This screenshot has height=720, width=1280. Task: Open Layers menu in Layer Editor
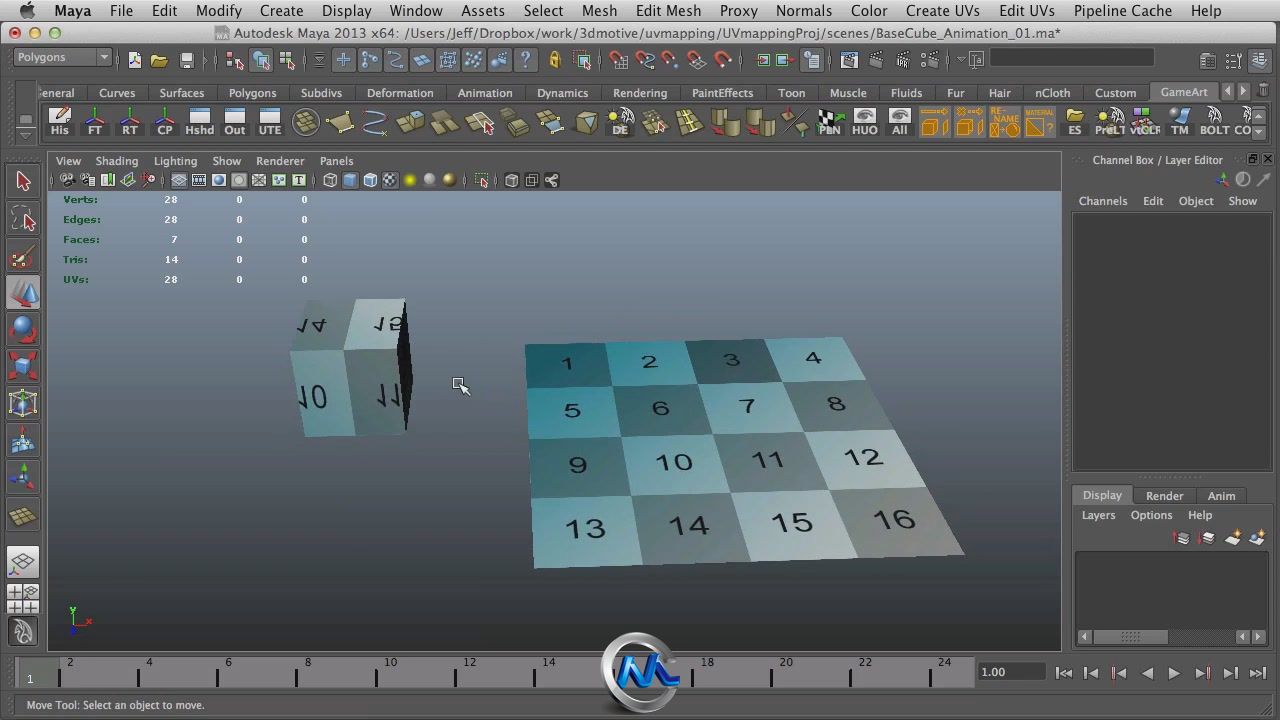[x=1098, y=515]
